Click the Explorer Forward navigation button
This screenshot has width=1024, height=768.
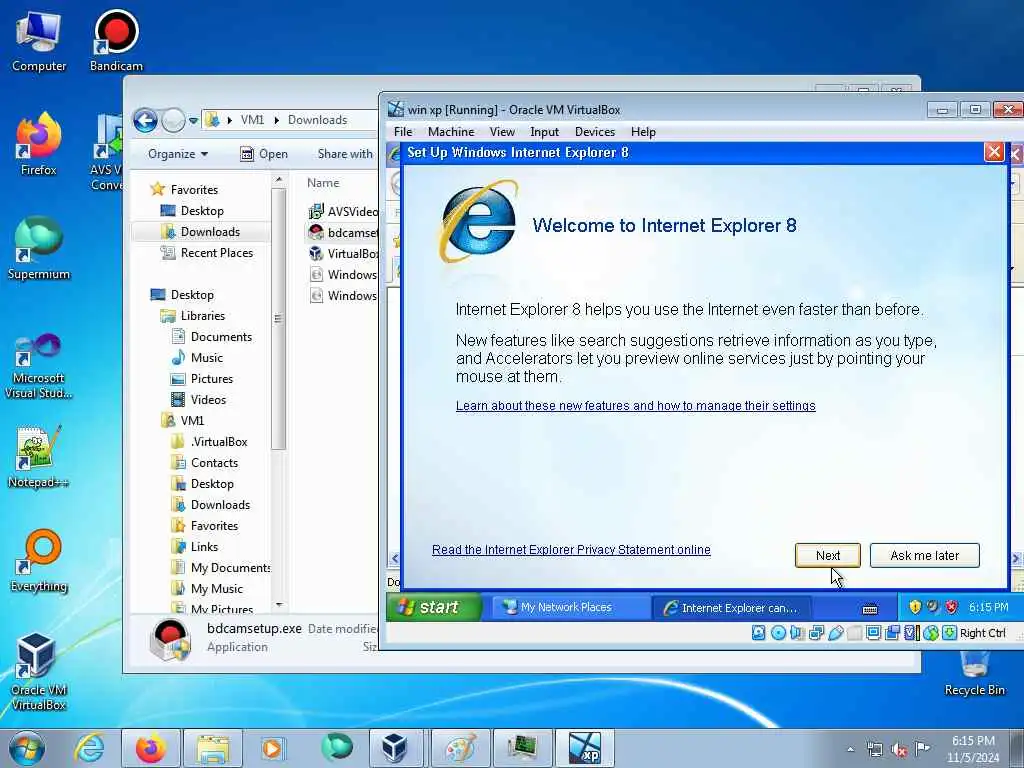[173, 120]
